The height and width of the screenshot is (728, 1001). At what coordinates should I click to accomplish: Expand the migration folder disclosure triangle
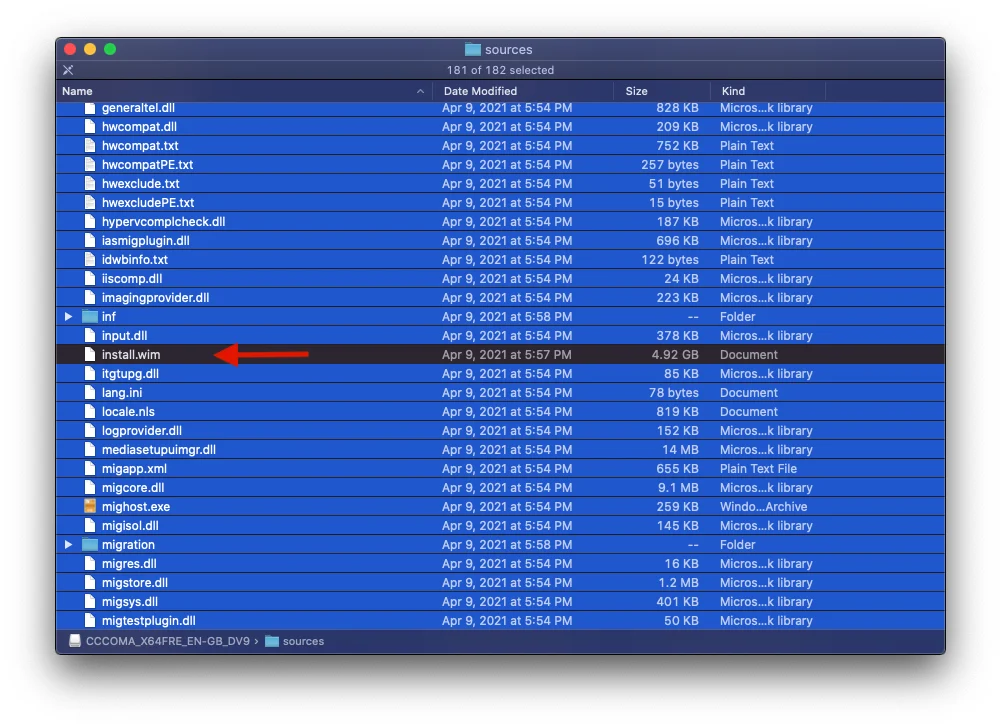pos(69,545)
